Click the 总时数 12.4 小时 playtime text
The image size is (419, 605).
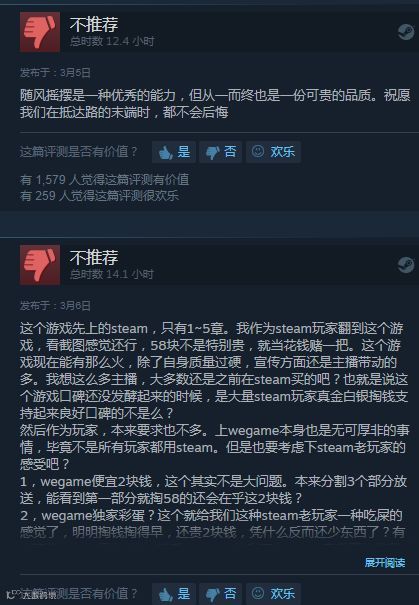pos(112,41)
